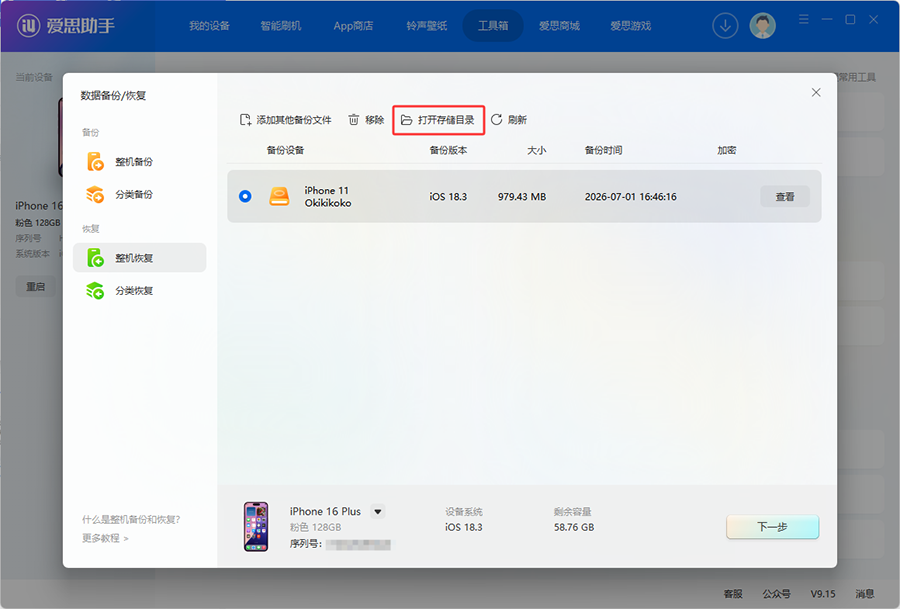
Task: Click the 爱思助手 logo icon
Action: tap(28, 25)
